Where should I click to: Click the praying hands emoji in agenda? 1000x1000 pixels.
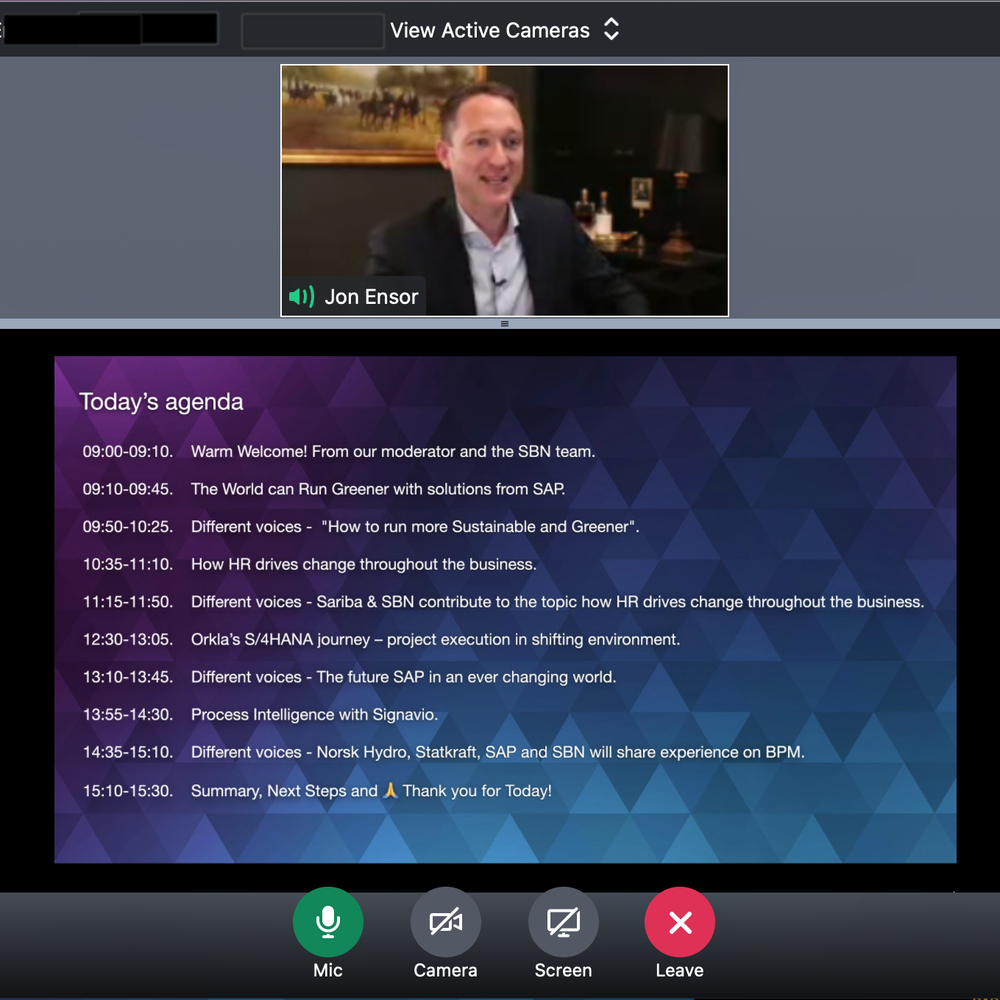pyautogui.click(x=390, y=790)
